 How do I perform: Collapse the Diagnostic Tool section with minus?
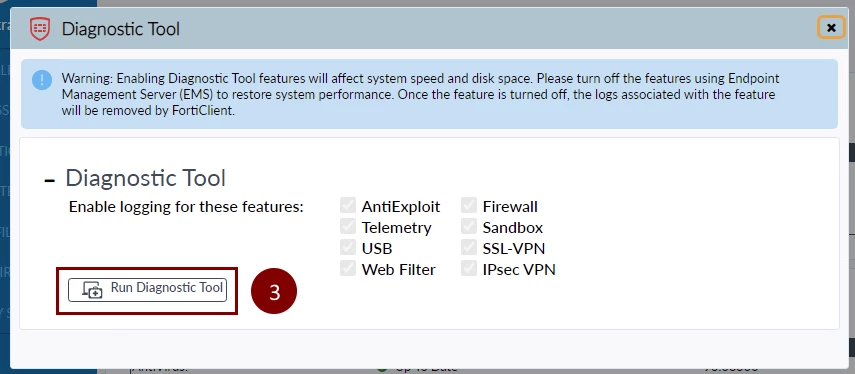click(50, 180)
